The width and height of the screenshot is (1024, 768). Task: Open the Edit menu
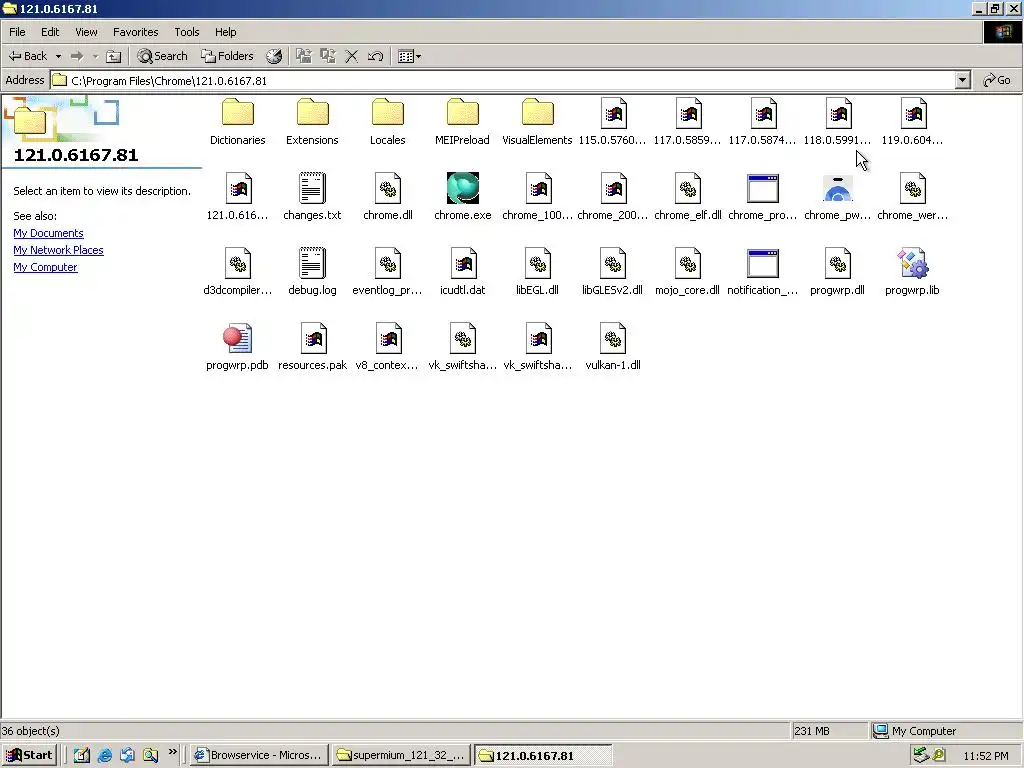tap(50, 32)
